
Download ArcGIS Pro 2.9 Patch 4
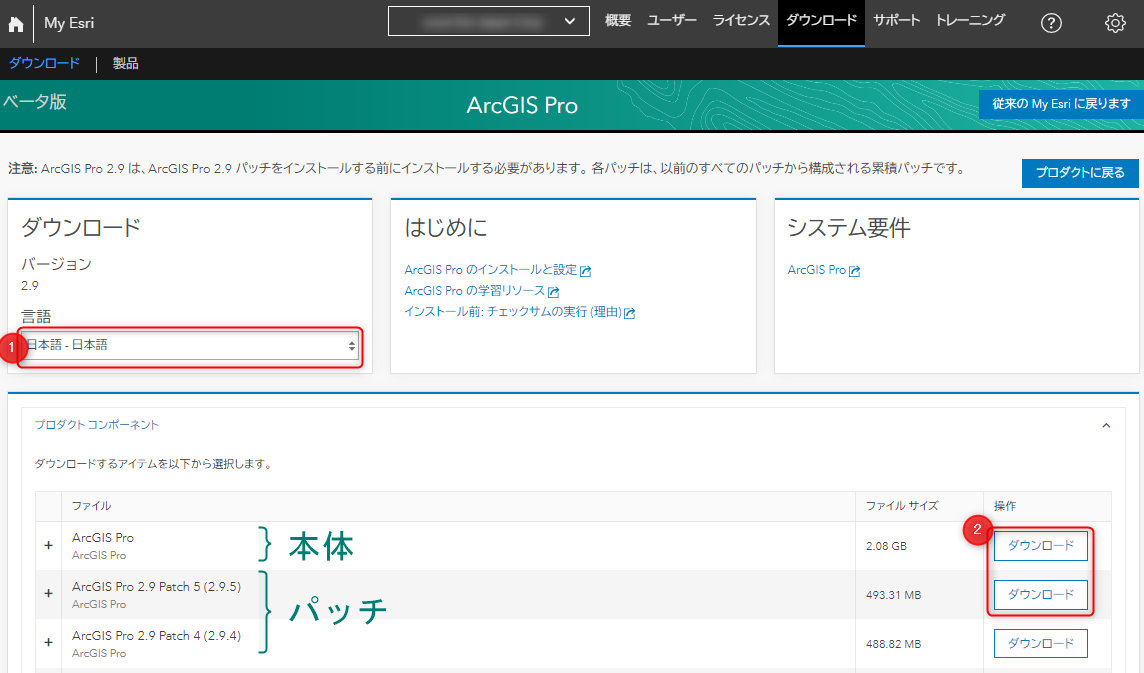click(x=1040, y=644)
